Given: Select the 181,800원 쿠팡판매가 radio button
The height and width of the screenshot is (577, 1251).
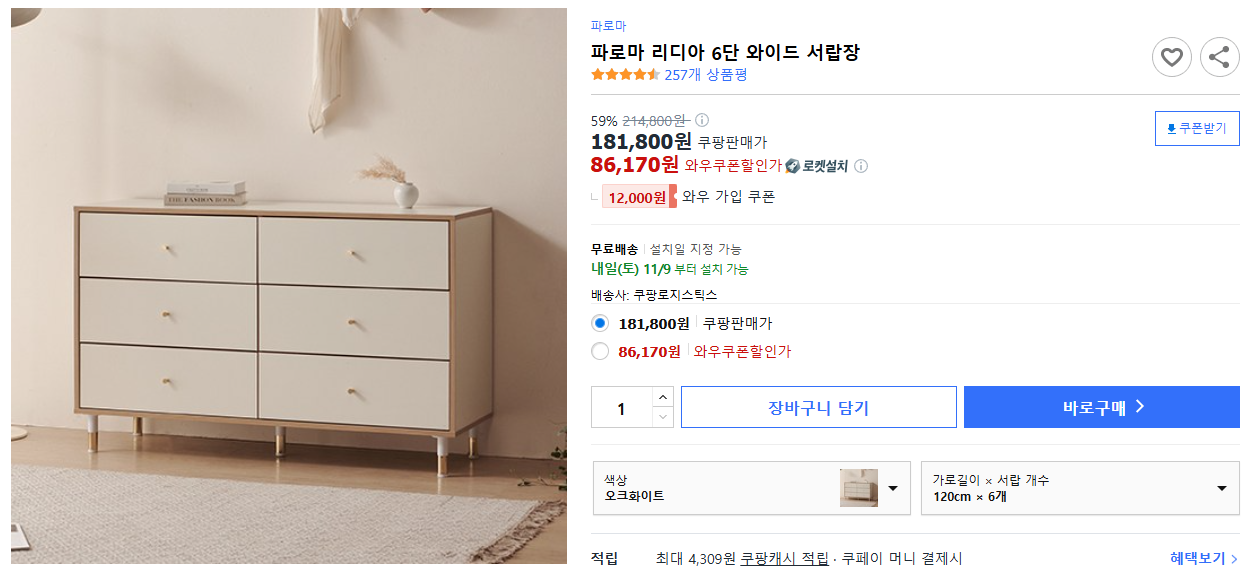Looking at the screenshot, I should point(600,322).
